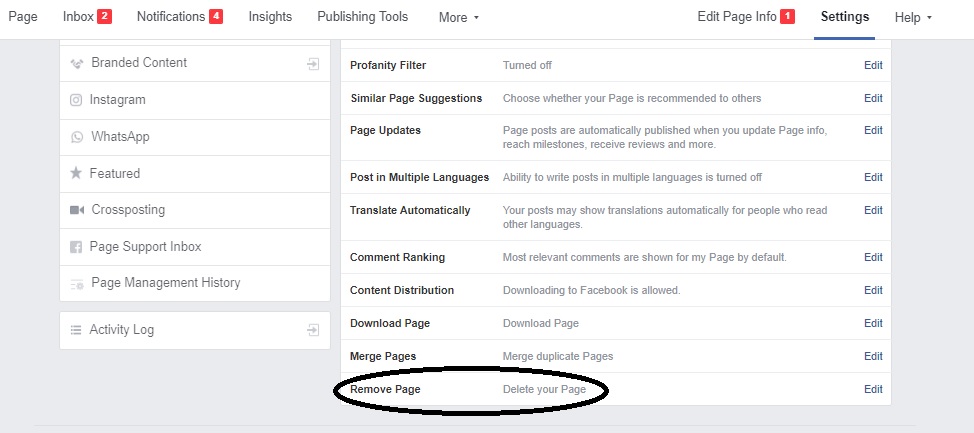Click the exit arrow icon beside Branded Content
This screenshot has width=974, height=433.
point(314,63)
